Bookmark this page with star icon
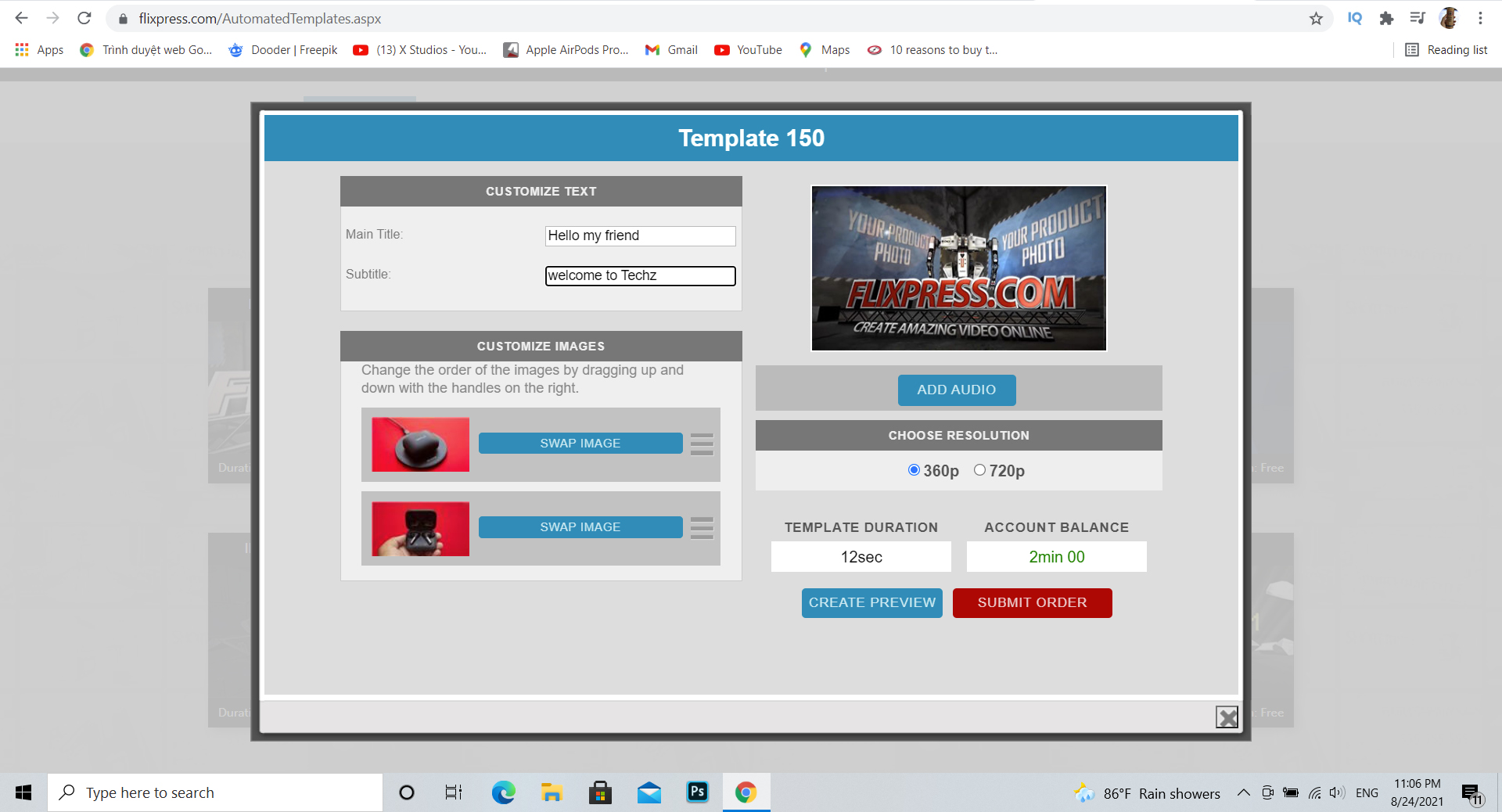The width and height of the screenshot is (1502, 812). (x=1316, y=19)
